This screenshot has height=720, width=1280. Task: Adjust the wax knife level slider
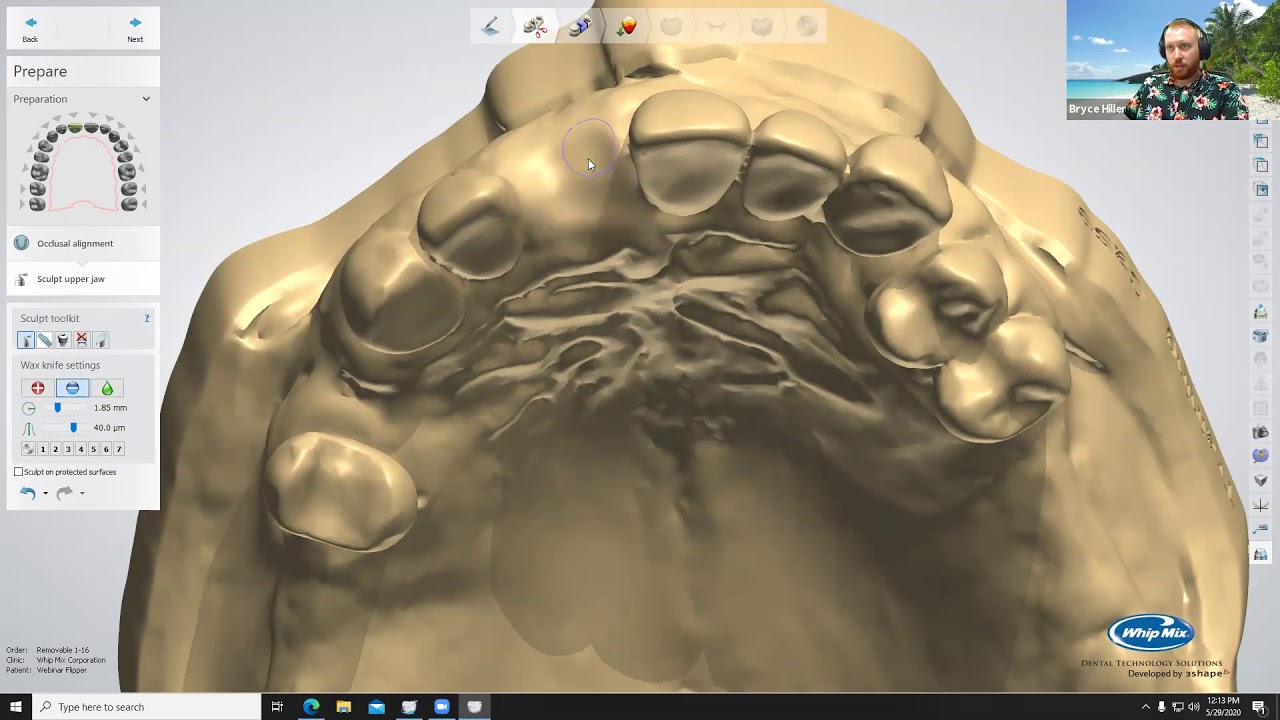72,428
